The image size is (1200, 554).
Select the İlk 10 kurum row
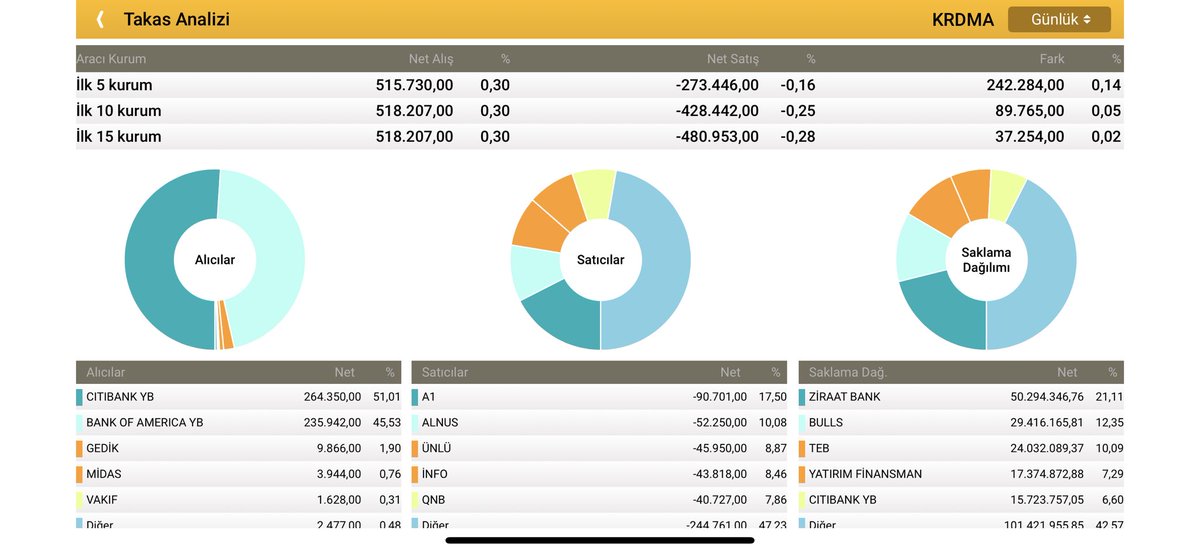click(600, 111)
